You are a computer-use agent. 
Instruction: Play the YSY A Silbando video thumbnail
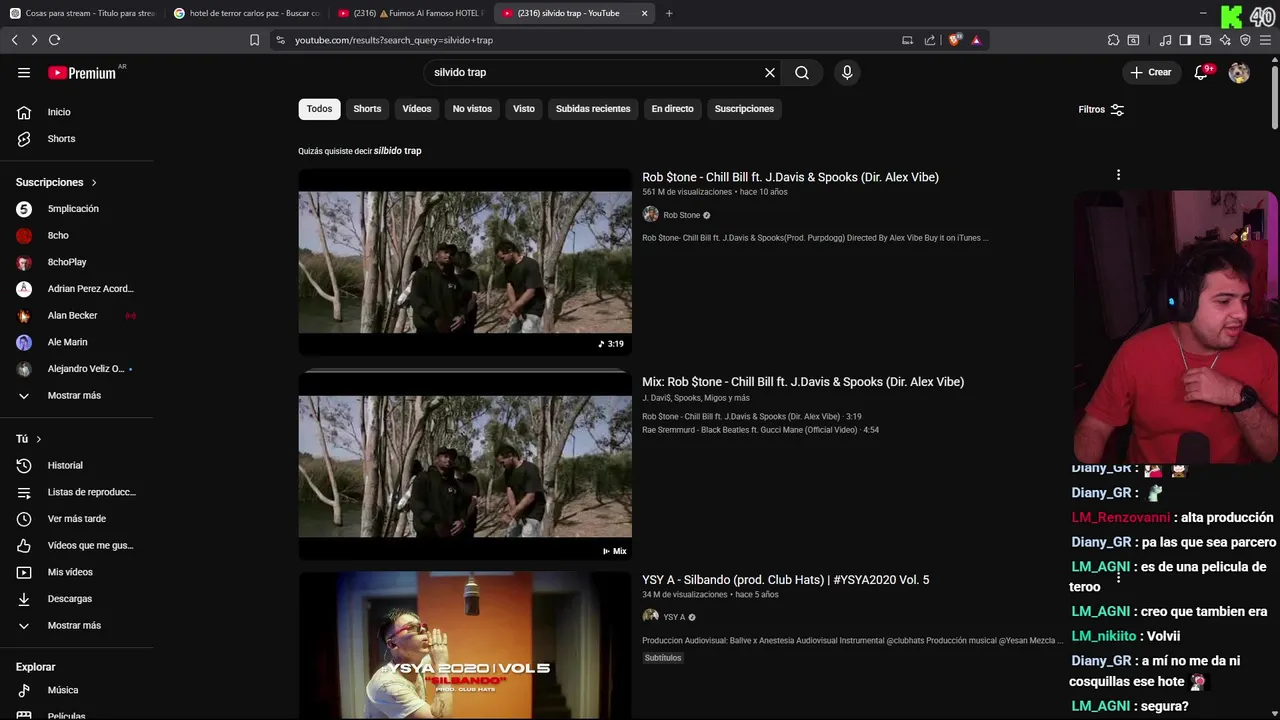click(465, 645)
